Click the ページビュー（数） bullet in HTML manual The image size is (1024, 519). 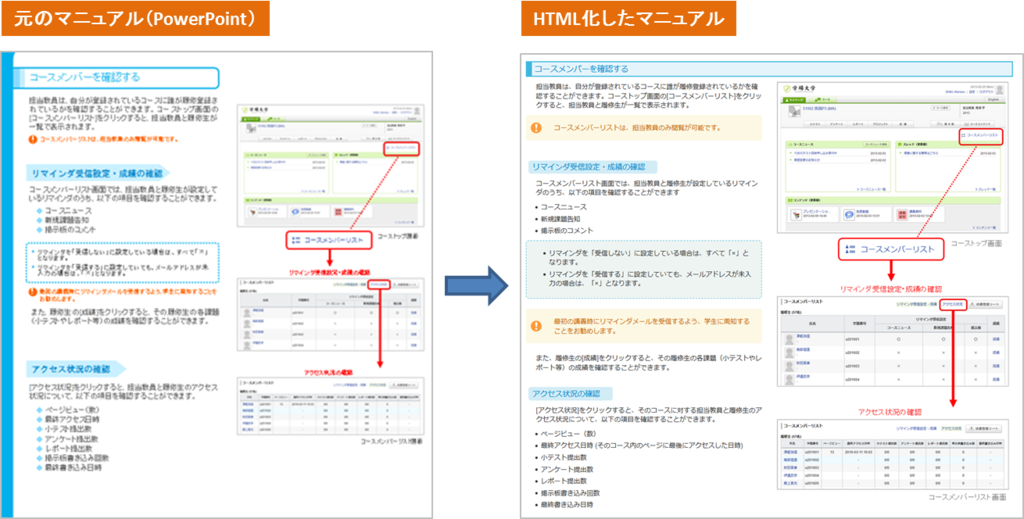click(568, 433)
